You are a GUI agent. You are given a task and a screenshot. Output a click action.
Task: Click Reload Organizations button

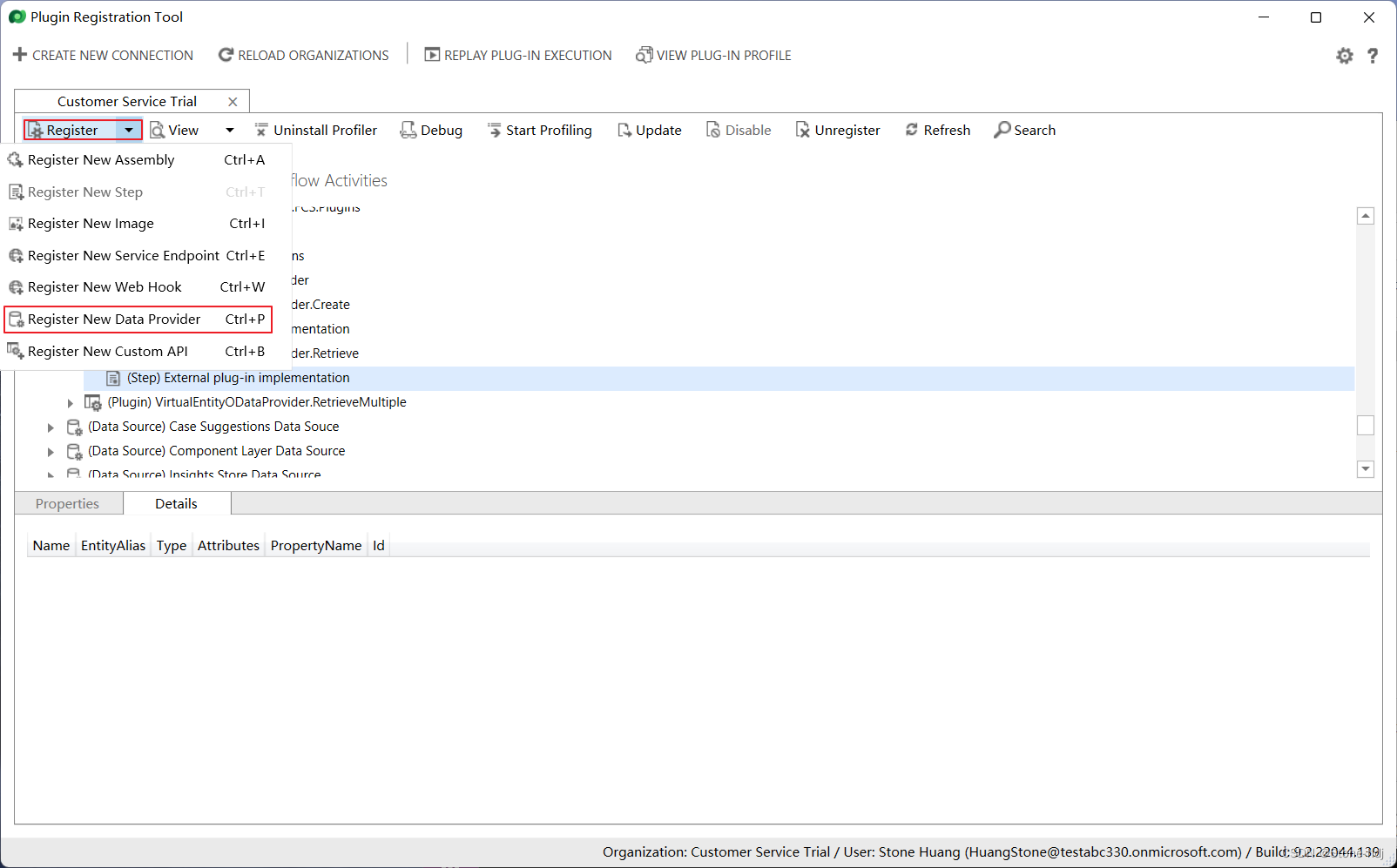303,56
